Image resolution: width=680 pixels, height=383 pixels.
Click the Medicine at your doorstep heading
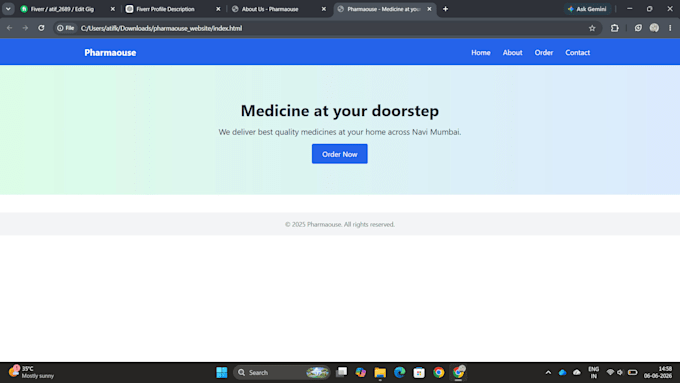point(340,111)
